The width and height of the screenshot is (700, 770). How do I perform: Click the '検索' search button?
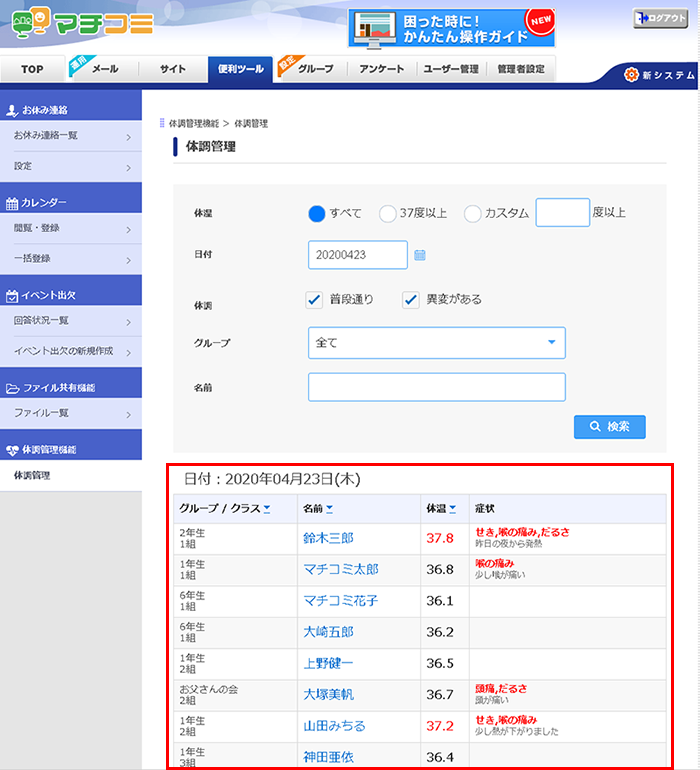click(609, 427)
